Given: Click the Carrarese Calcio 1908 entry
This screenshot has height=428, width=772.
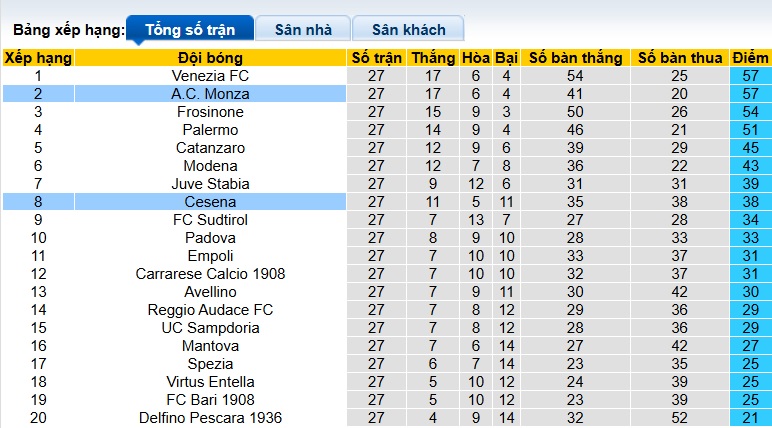Looking at the screenshot, I should pyautogui.click(x=210, y=274).
